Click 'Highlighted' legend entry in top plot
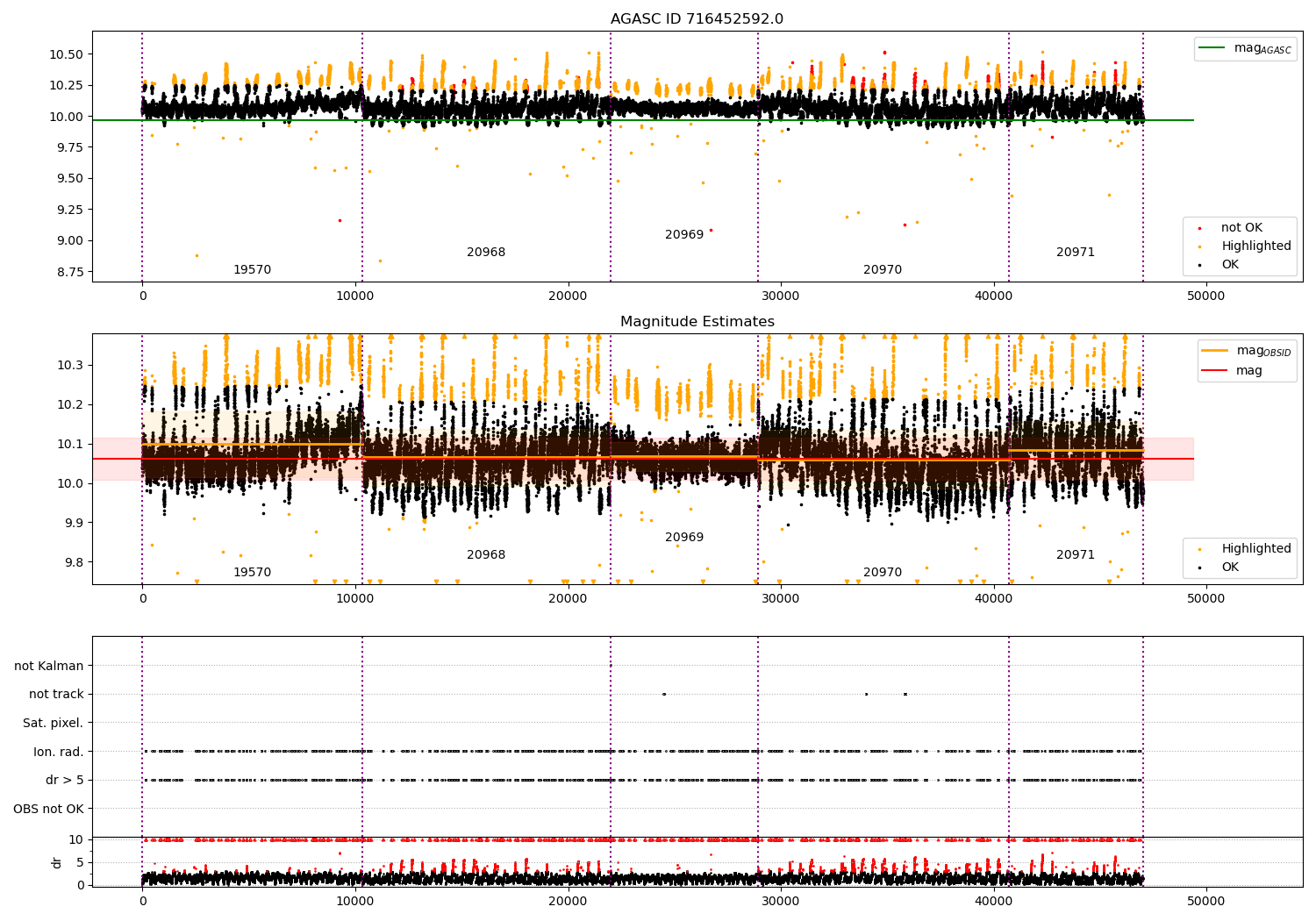 click(x=1255, y=246)
